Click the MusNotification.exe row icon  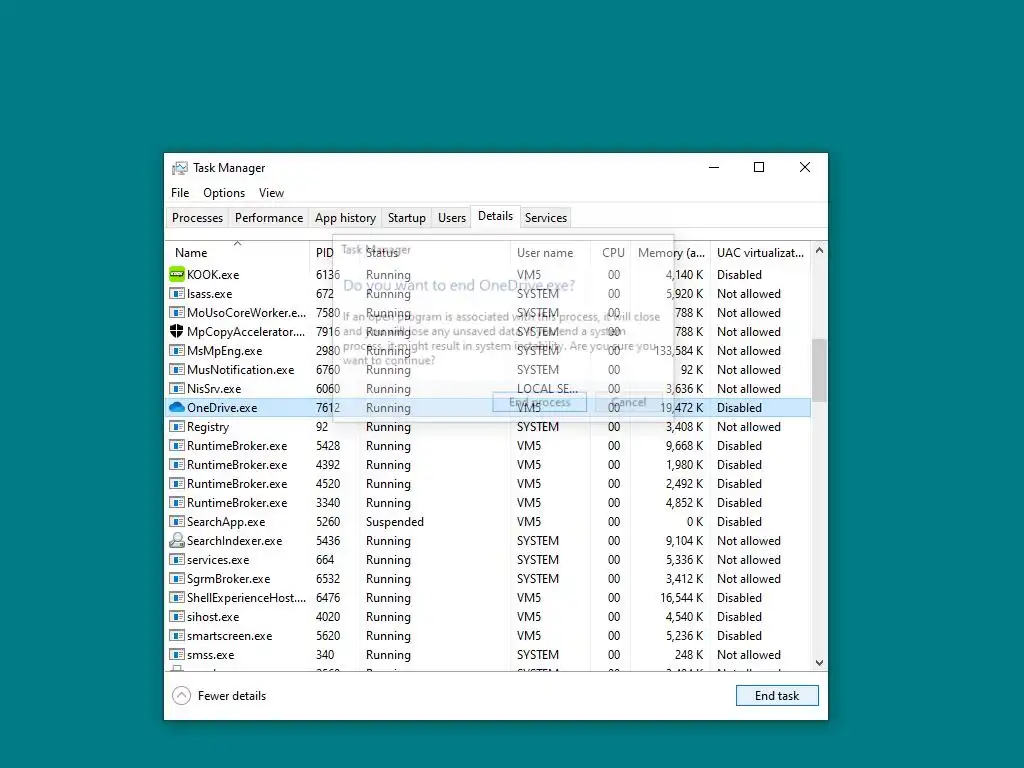[176, 369]
